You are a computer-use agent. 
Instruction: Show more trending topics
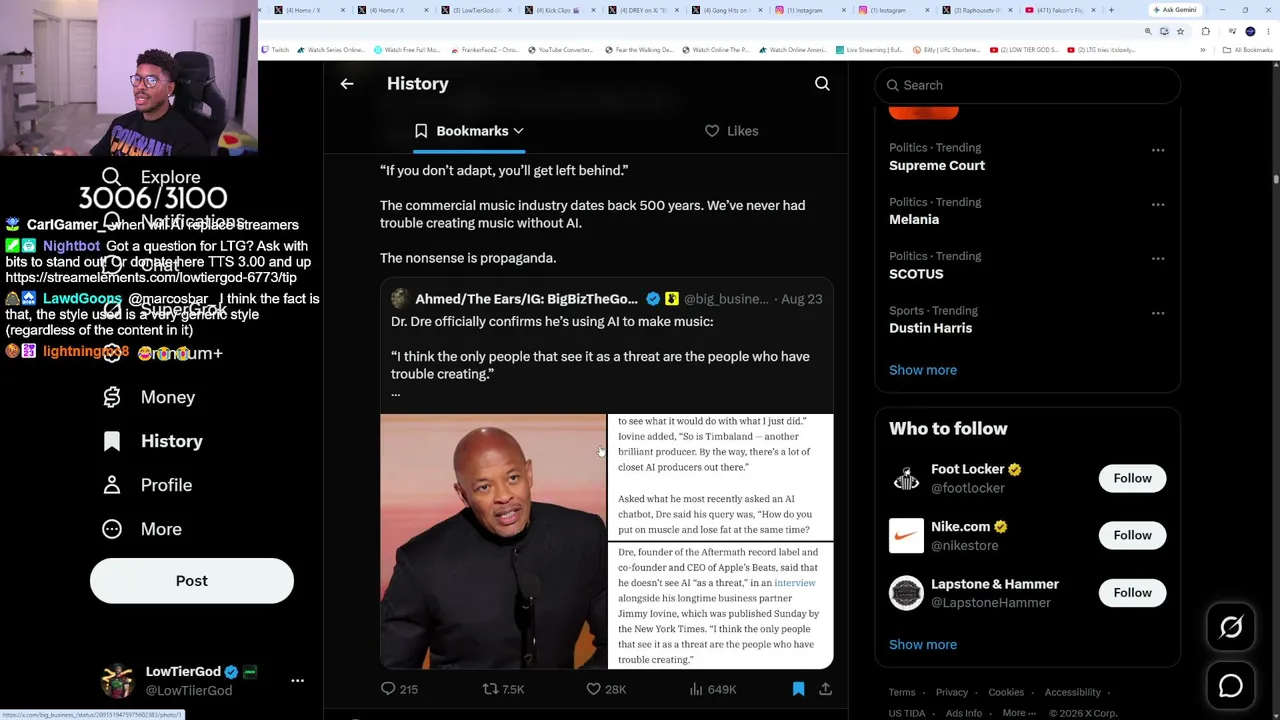(x=923, y=370)
